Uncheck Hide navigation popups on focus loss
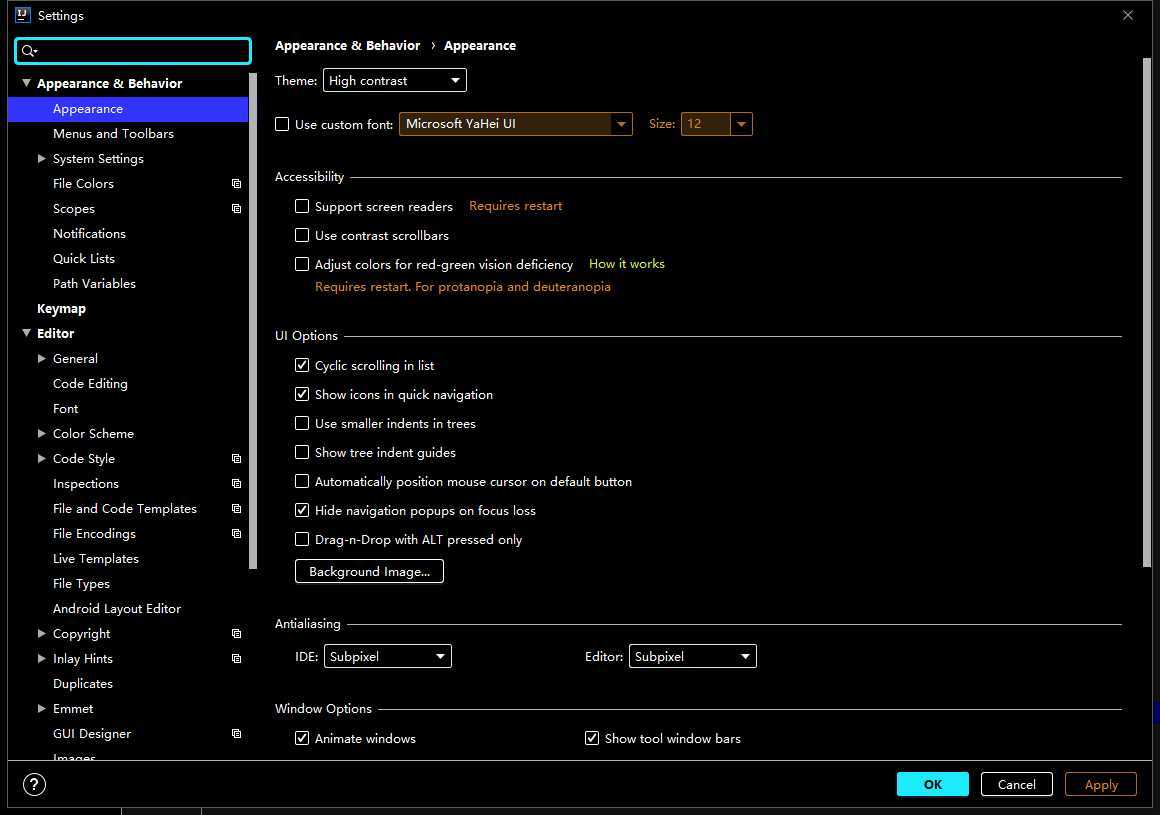The height and width of the screenshot is (815, 1160). [x=302, y=510]
